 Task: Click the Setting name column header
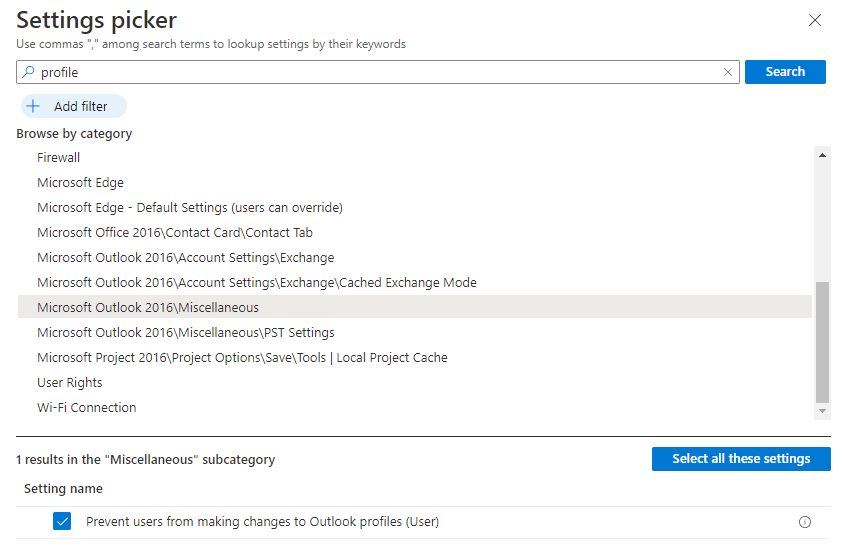pos(63,489)
